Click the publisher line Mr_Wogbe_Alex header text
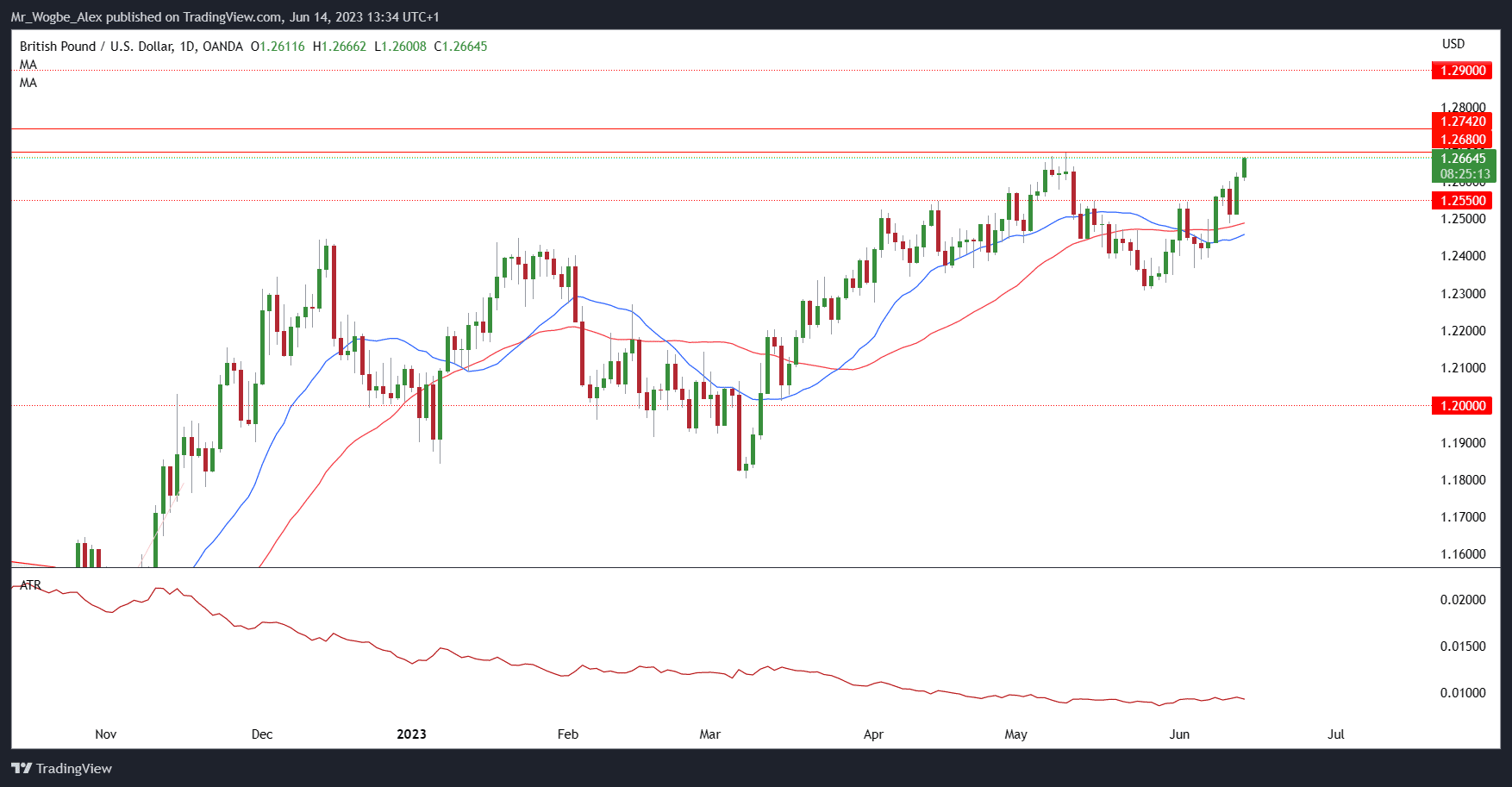Viewport: 1512px width, 787px height. [225, 17]
